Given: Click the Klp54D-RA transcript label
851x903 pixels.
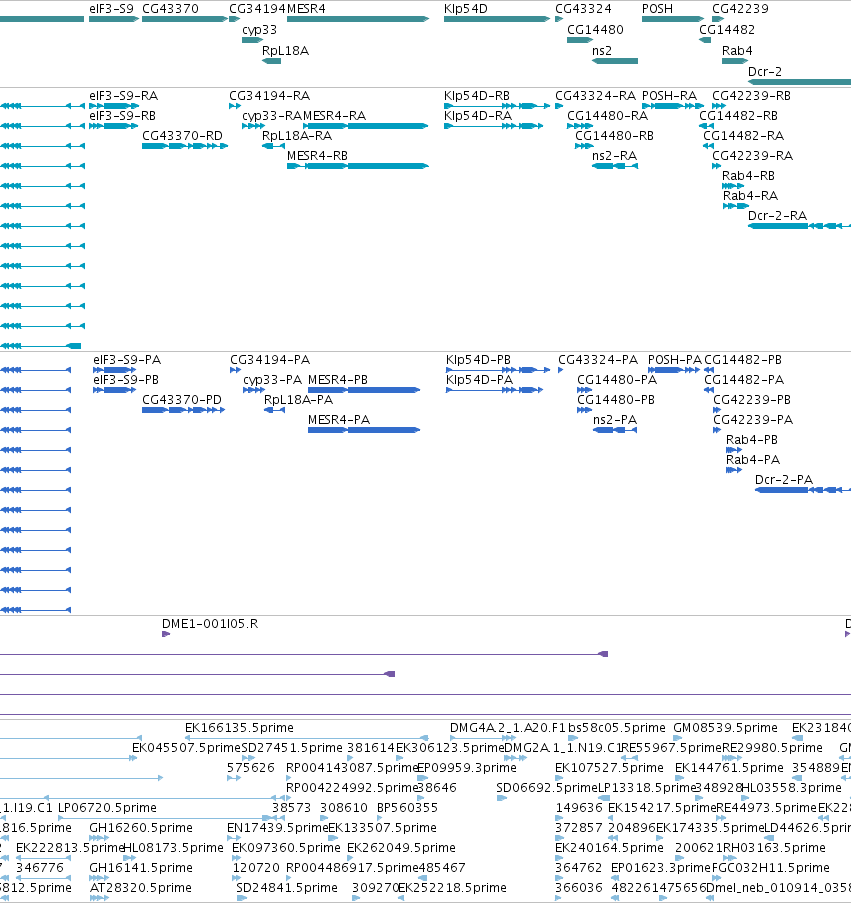Looking at the screenshot, I should (x=478, y=116).
